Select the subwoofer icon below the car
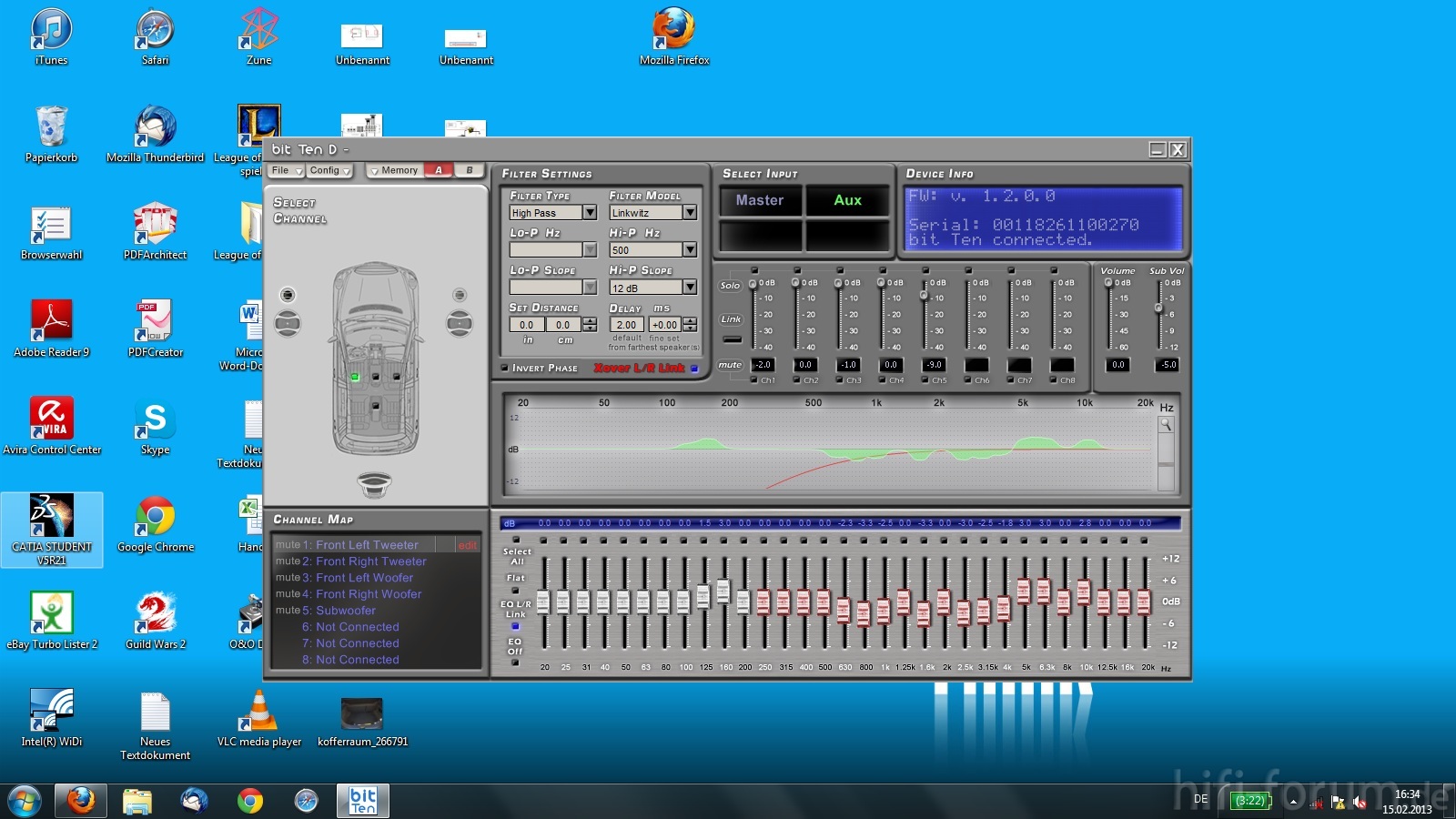1456x819 pixels. (374, 484)
